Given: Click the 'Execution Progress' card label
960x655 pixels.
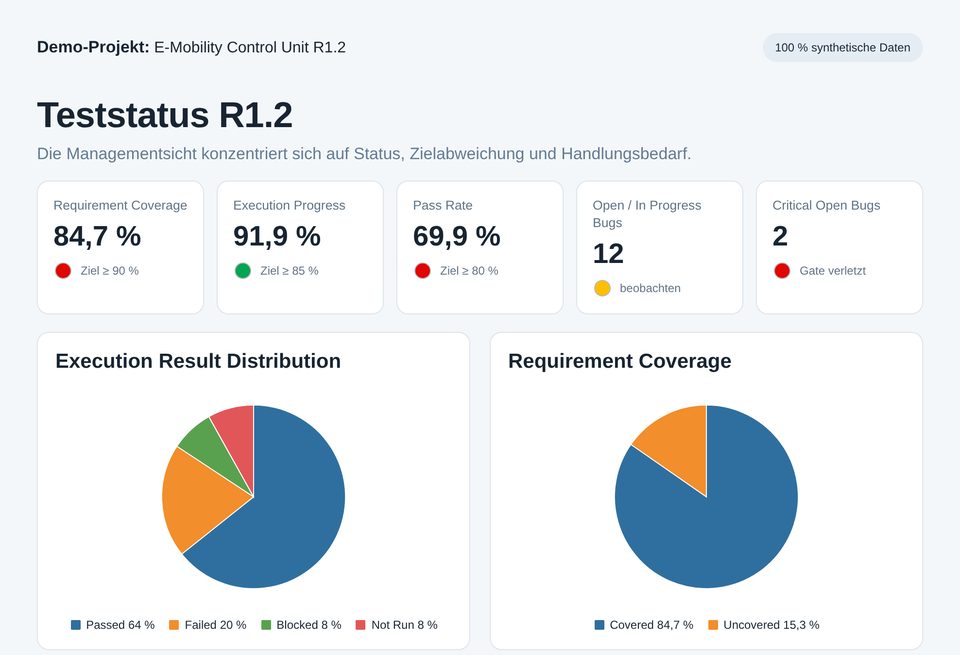Looking at the screenshot, I should tap(289, 206).
